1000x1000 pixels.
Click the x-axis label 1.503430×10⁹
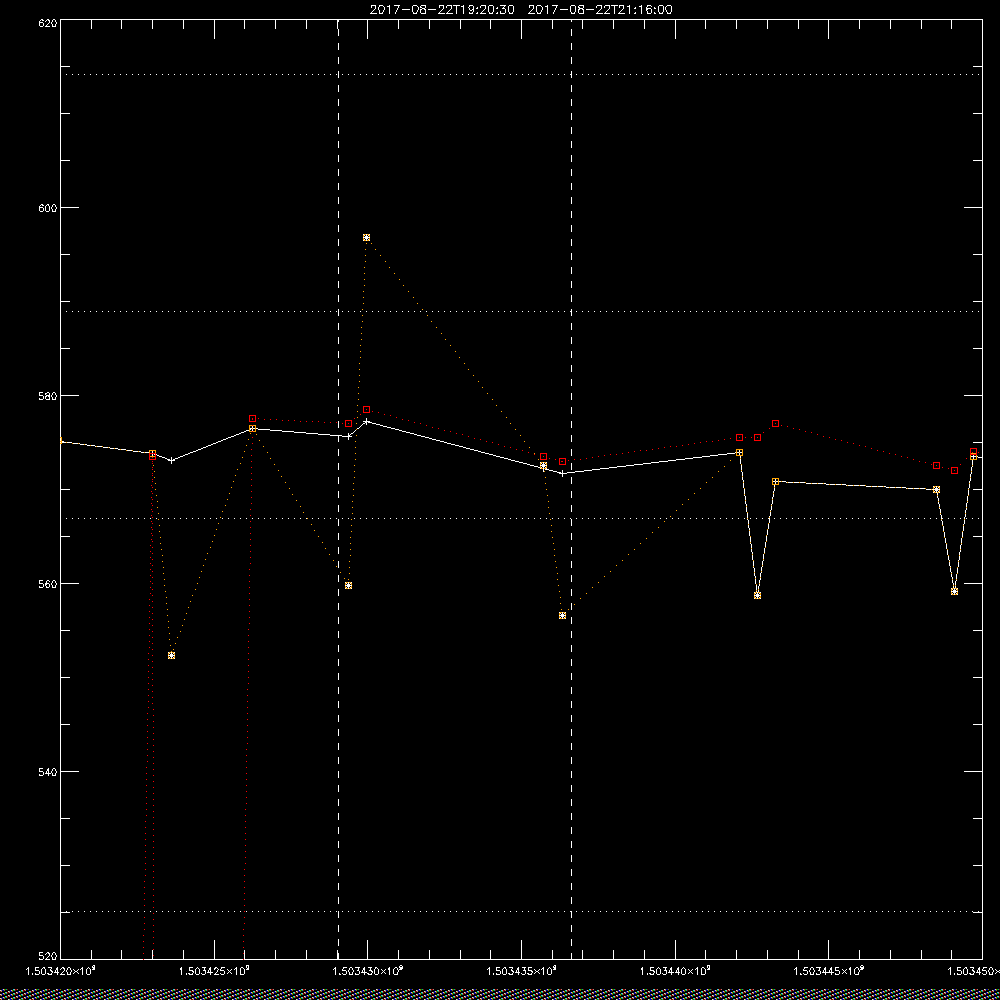click(368, 971)
